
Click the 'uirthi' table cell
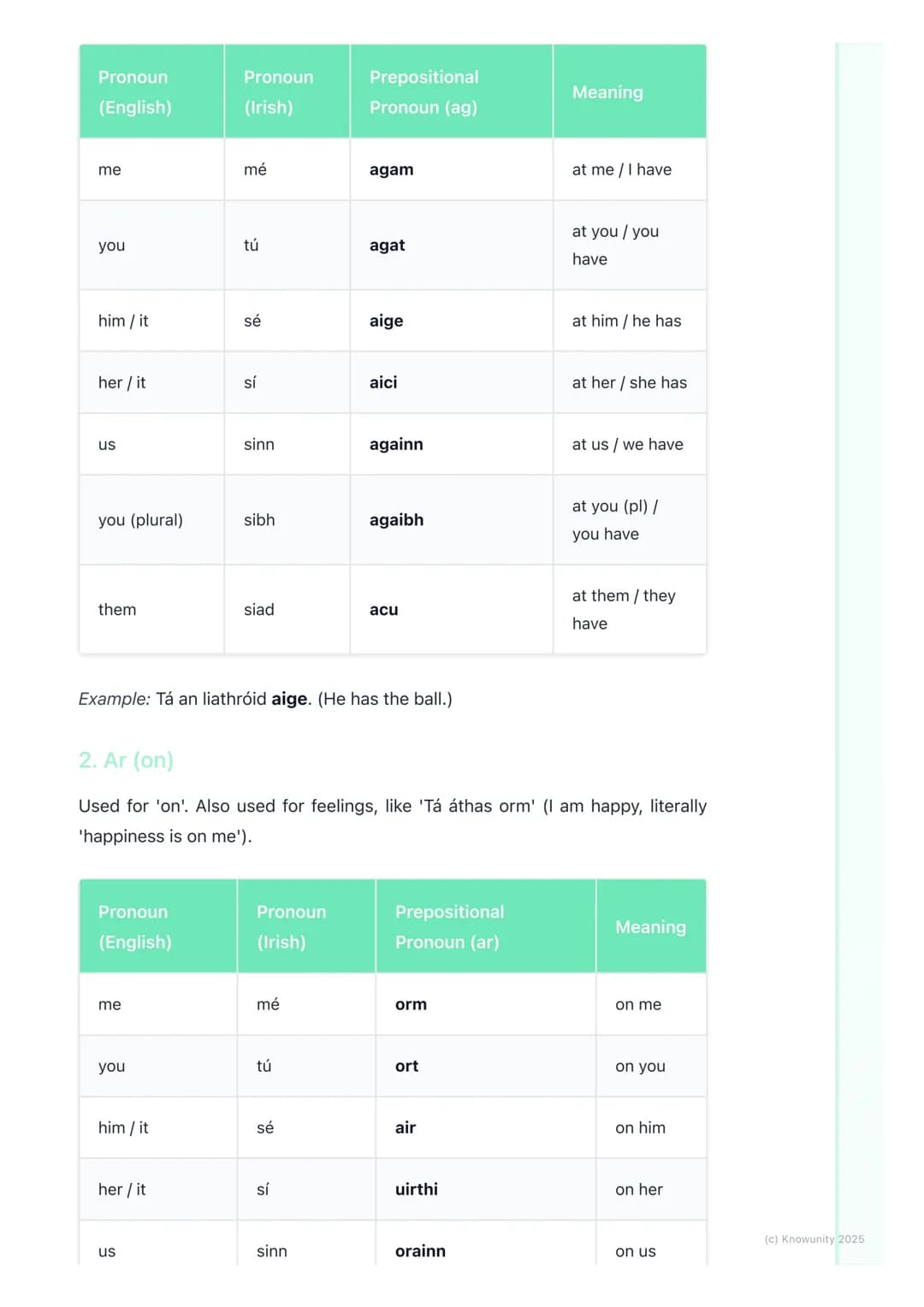point(485,1189)
